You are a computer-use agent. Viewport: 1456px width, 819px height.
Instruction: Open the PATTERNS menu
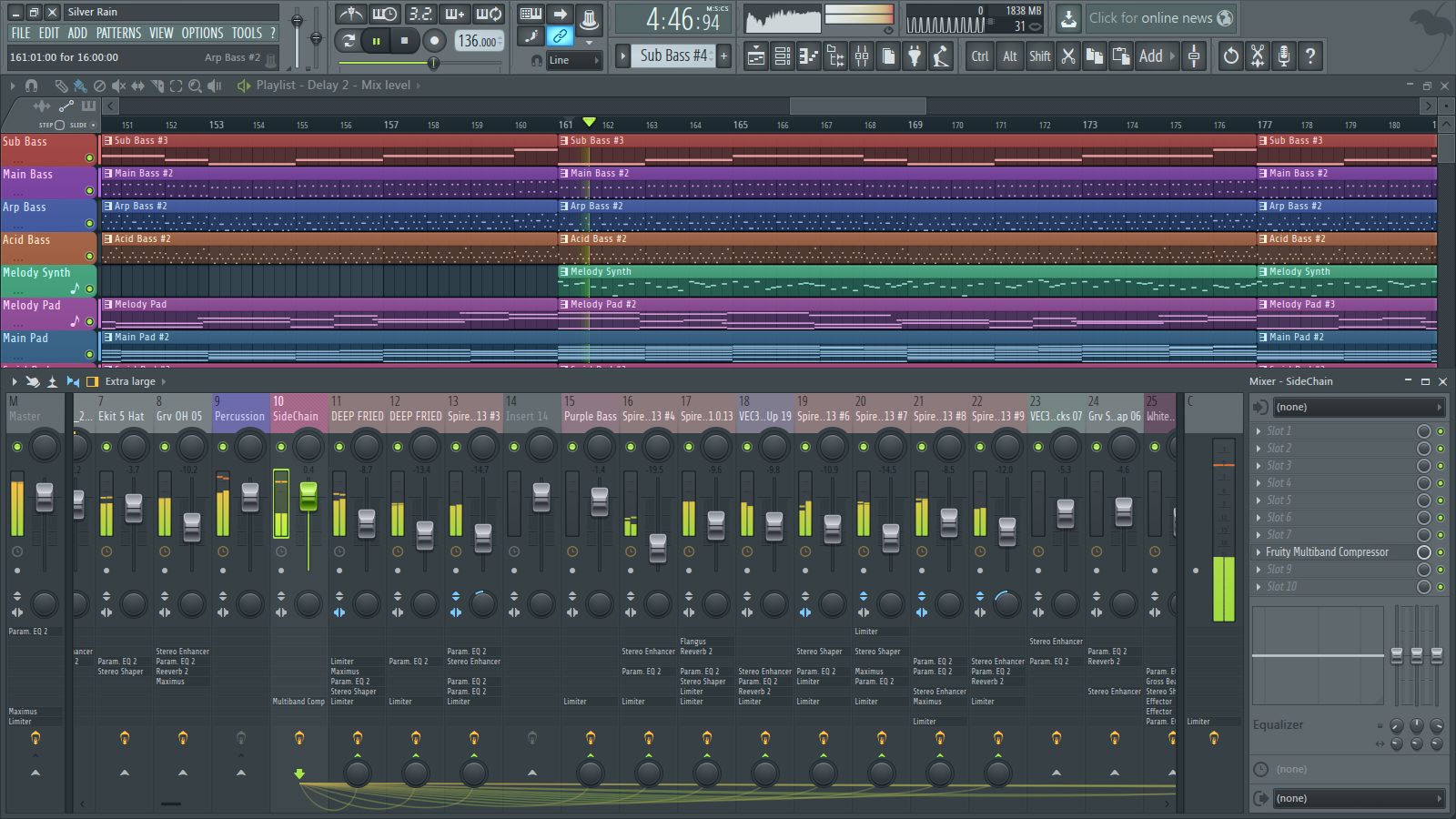(119, 33)
